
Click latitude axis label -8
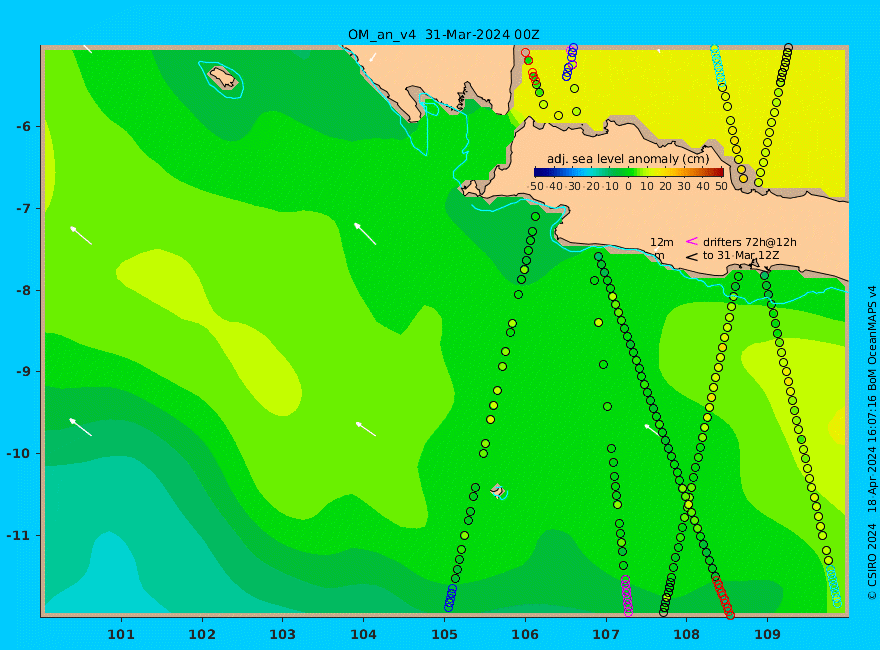pyautogui.click(x=23, y=291)
